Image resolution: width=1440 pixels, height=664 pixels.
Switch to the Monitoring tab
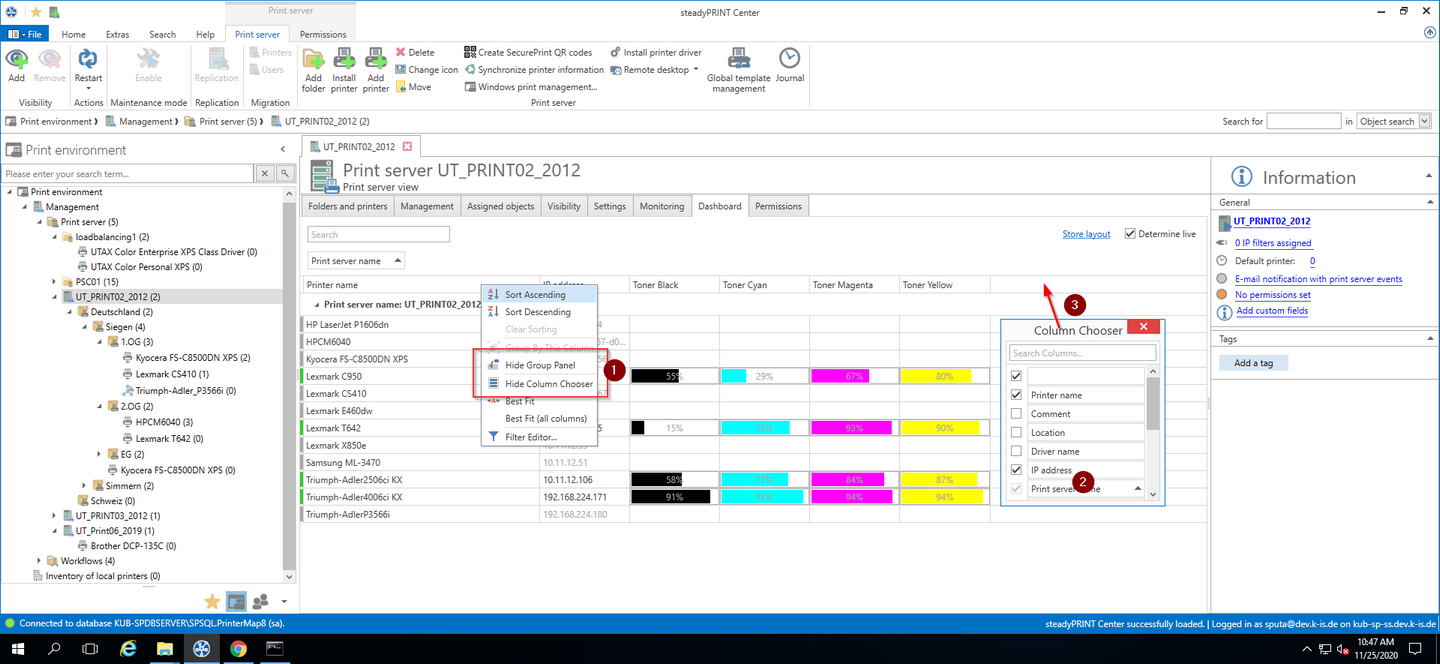(662, 206)
